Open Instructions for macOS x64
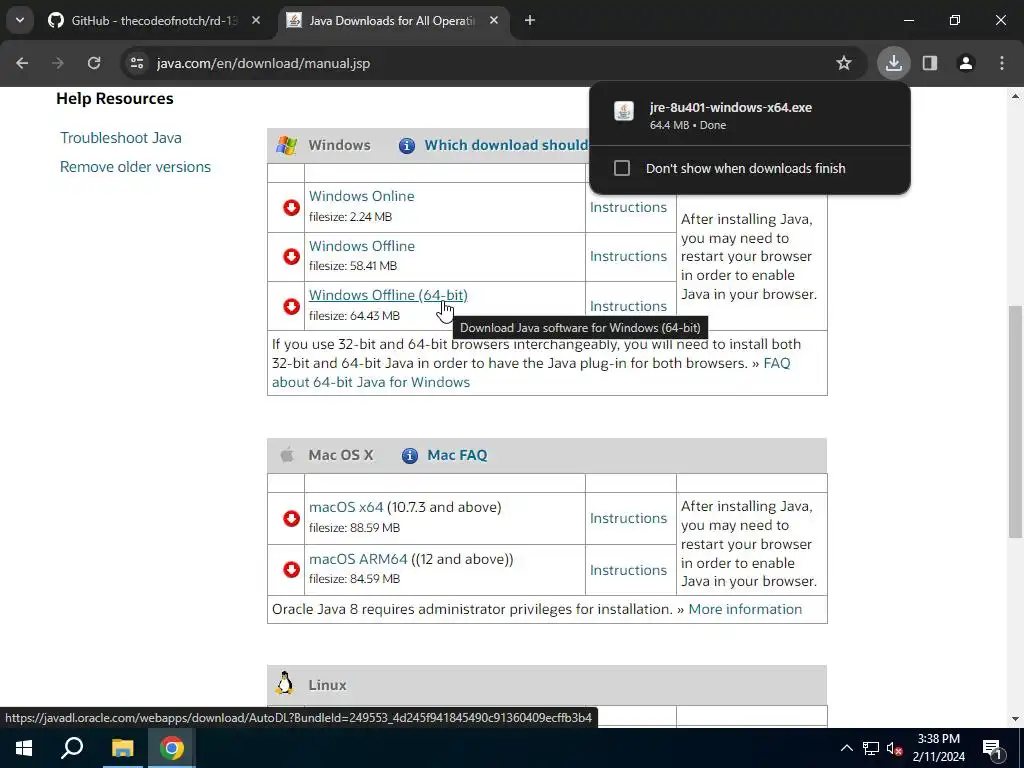 (628, 518)
